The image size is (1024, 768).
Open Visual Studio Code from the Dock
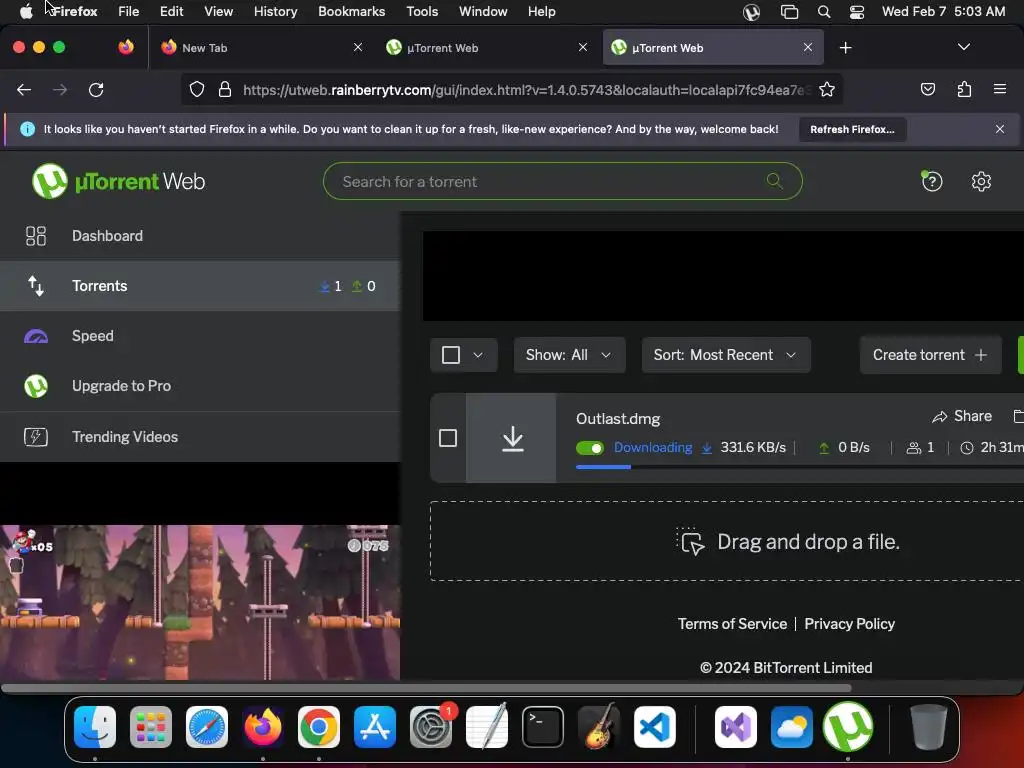tap(654, 727)
